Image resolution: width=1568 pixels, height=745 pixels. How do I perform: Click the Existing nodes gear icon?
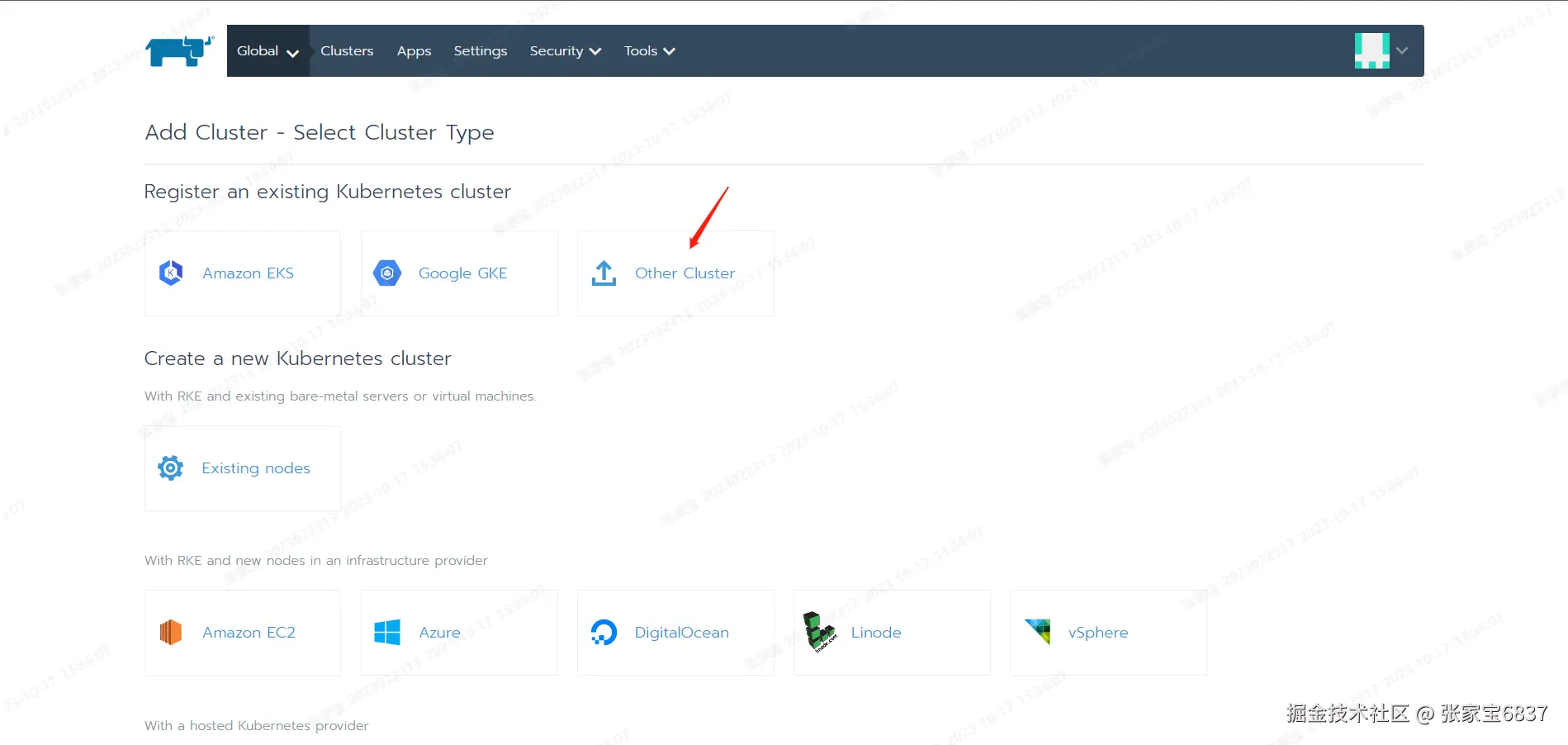coord(171,468)
